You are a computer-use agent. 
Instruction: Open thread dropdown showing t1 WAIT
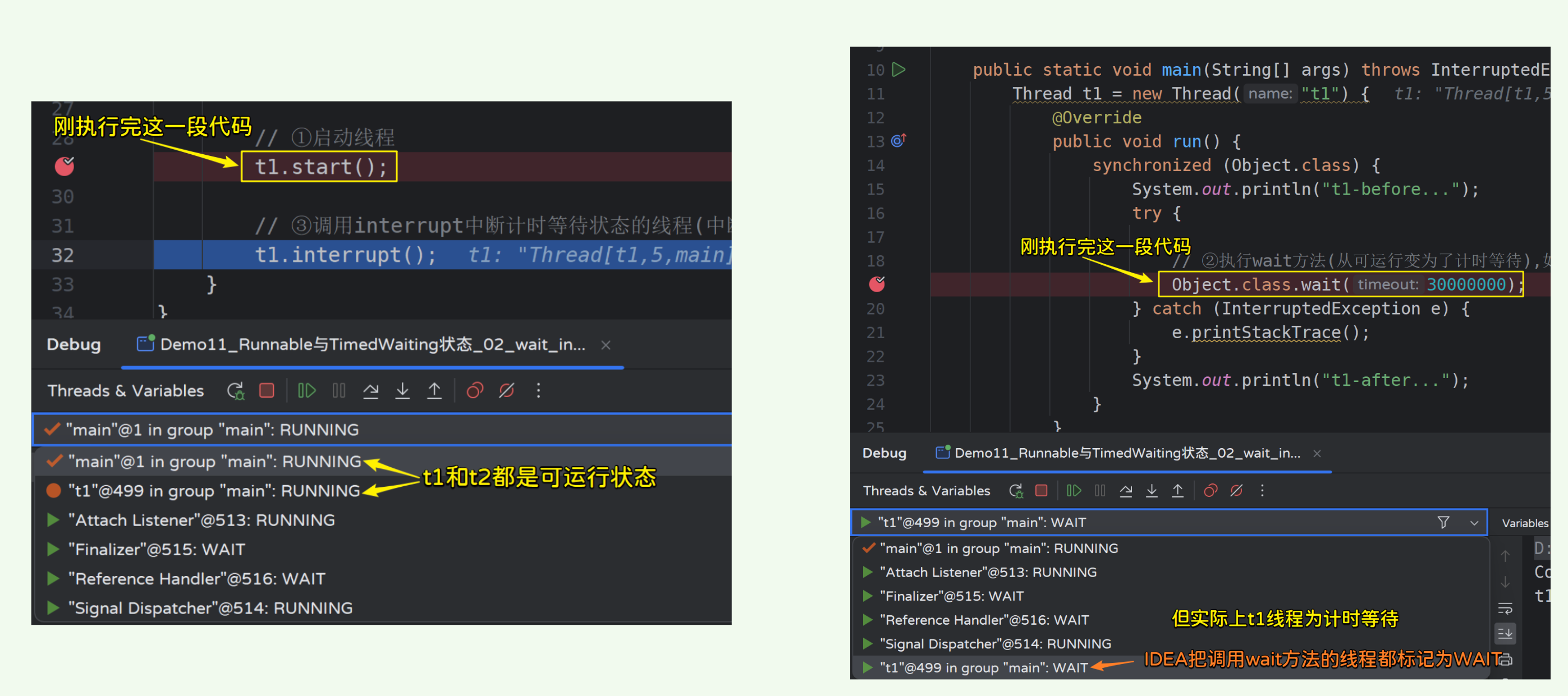(x=1474, y=523)
